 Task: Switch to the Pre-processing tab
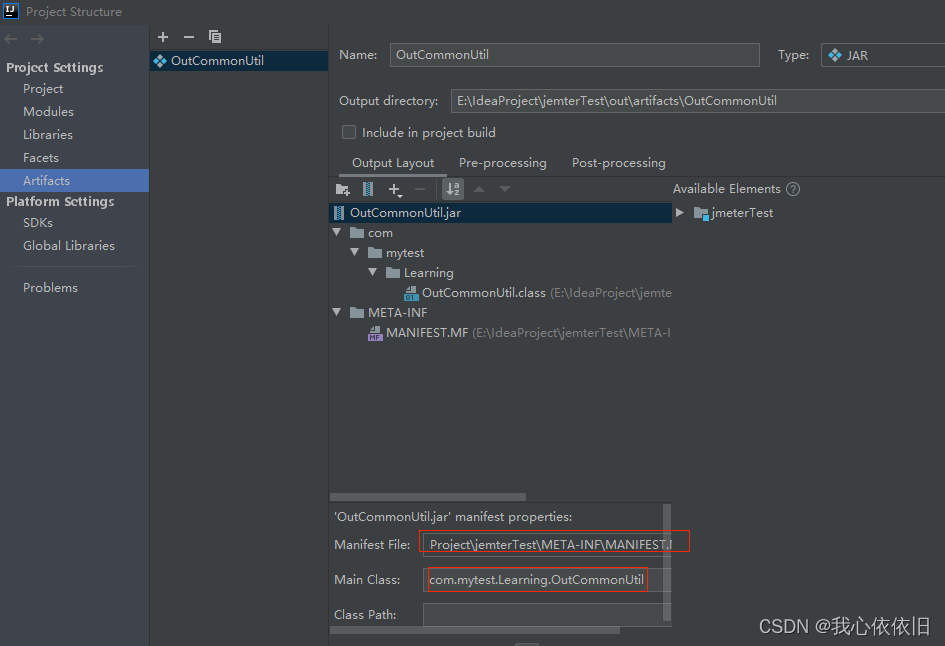click(502, 162)
